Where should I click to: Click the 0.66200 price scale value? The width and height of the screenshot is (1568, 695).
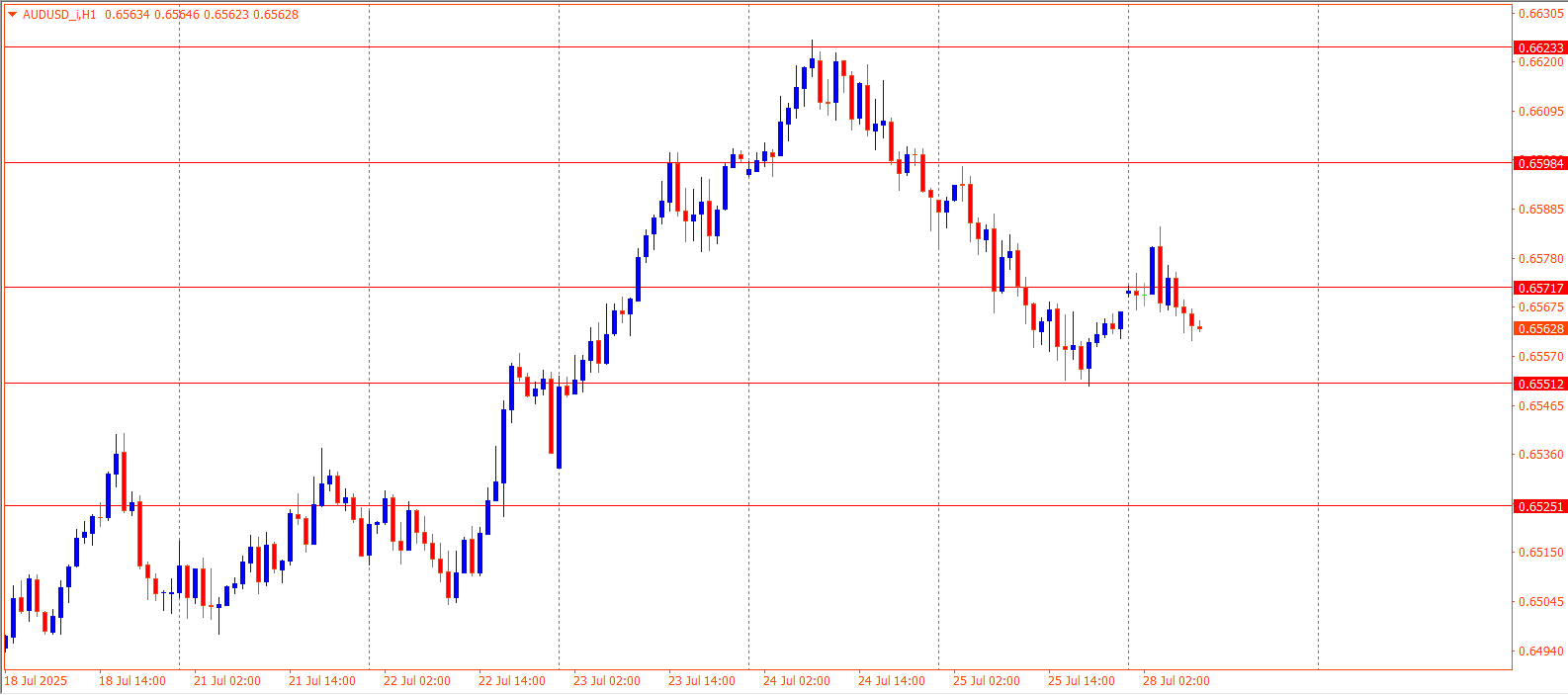click(x=1540, y=62)
